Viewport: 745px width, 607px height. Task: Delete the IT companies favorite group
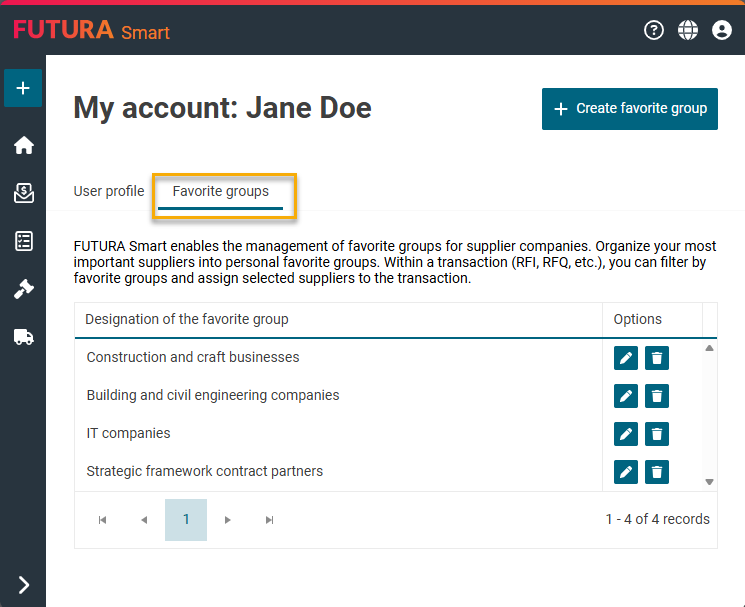pos(657,434)
